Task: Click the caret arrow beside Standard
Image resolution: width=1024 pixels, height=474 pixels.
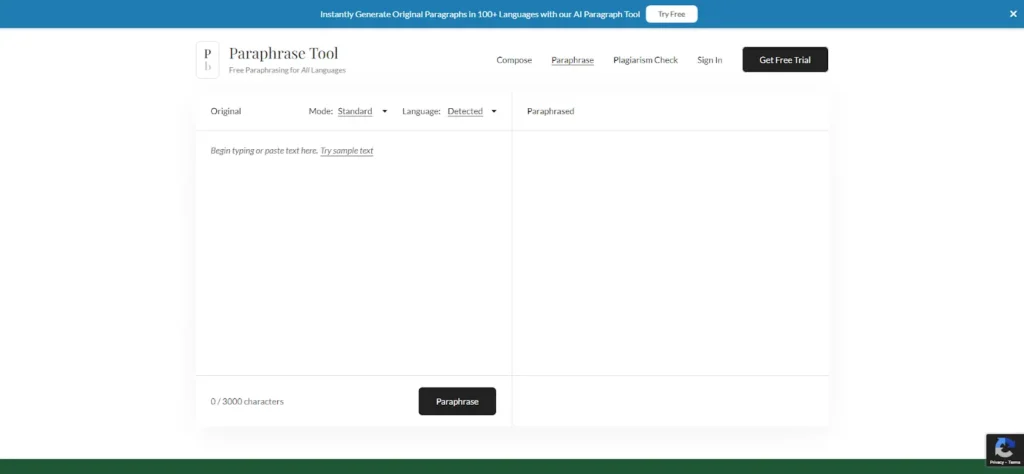Action: click(x=385, y=111)
